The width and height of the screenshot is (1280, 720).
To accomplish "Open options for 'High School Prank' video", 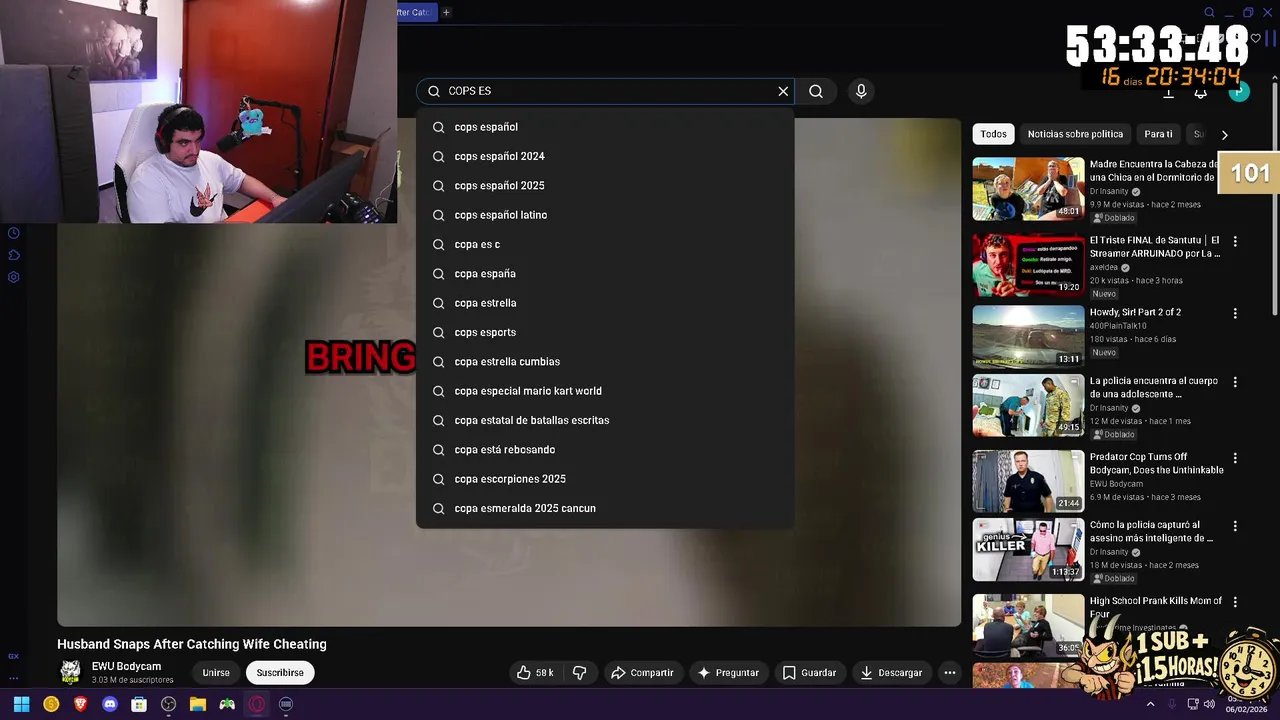I will 1235,602.
